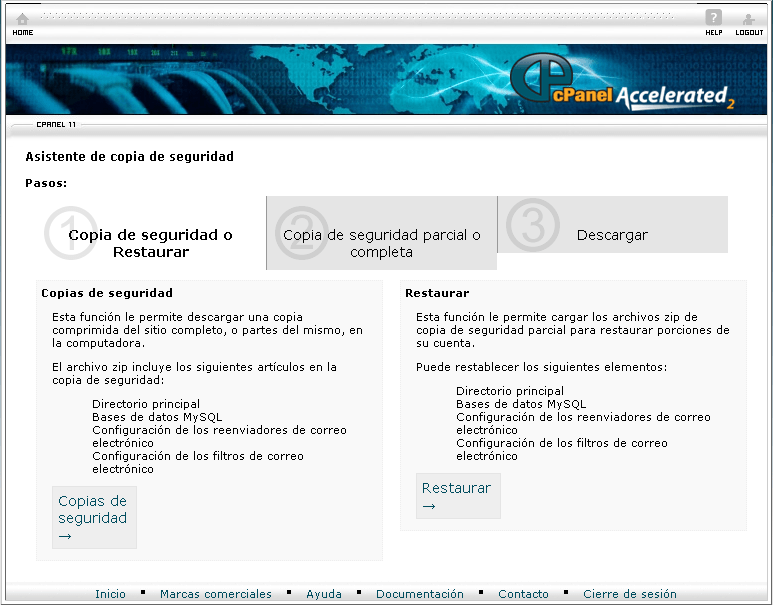Click Bases de datos MySQL in the Restaurar list

coord(521,404)
